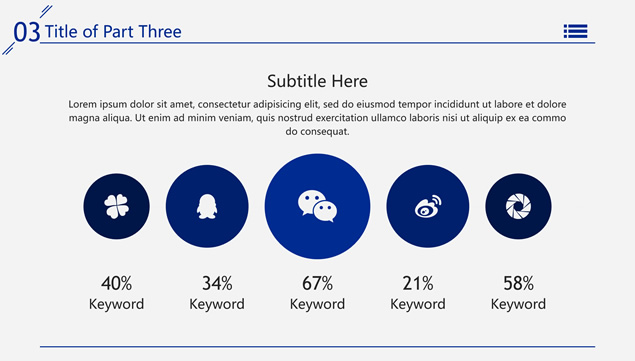Click the QQ penguin icon
Image resolution: width=635 pixels, height=361 pixels.
(207, 206)
